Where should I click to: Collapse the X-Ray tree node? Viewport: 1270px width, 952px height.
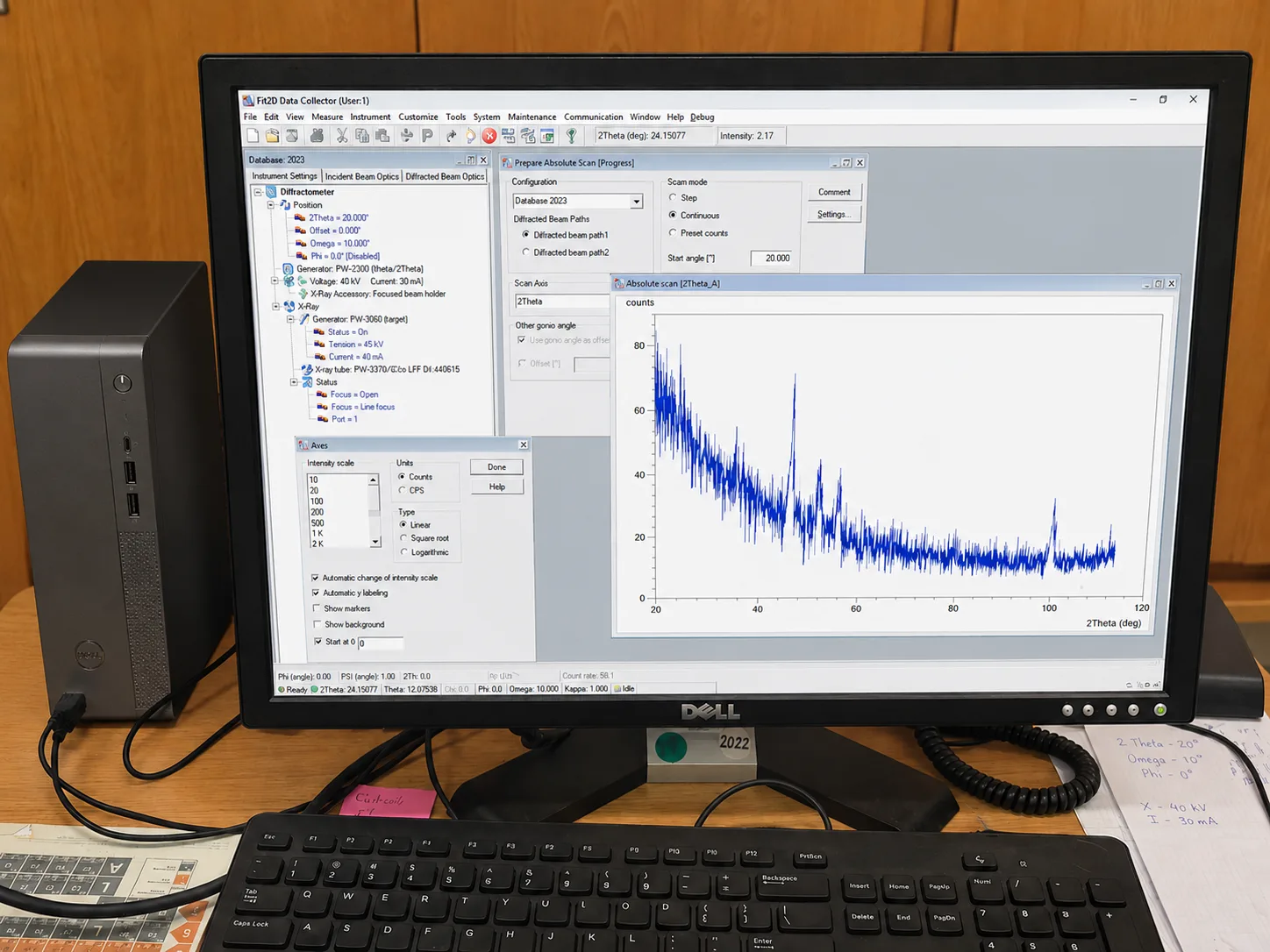(x=276, y=307)
